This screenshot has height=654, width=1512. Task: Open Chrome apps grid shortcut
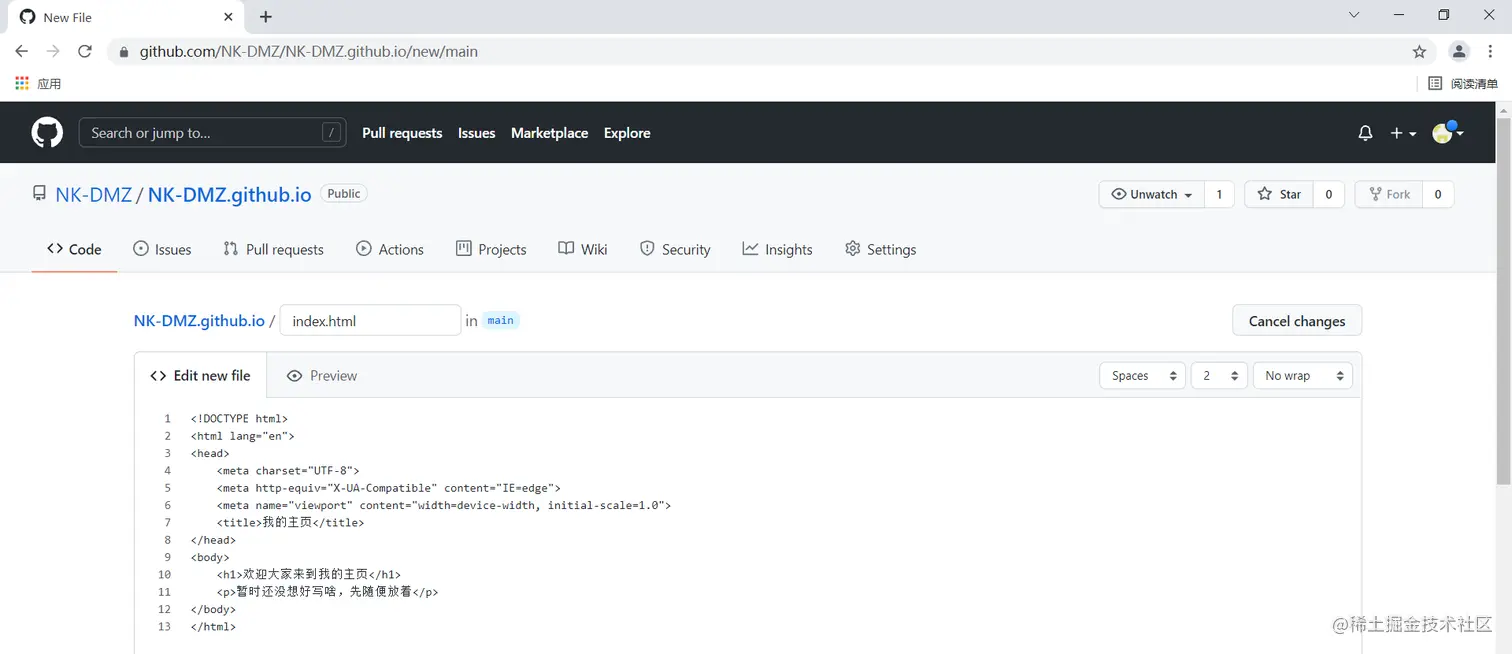point(22,84)
